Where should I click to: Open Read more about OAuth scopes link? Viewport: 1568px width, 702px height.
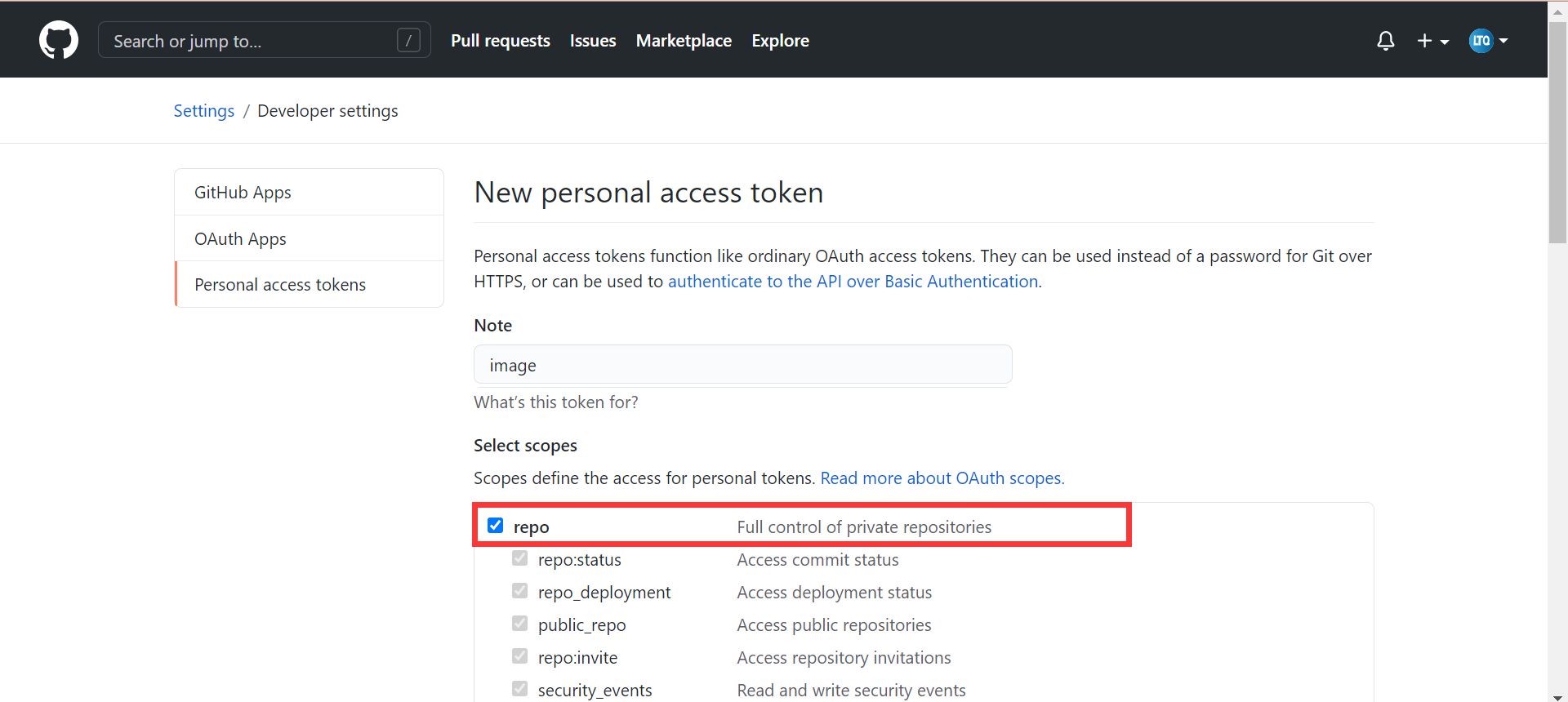[942, 478]
